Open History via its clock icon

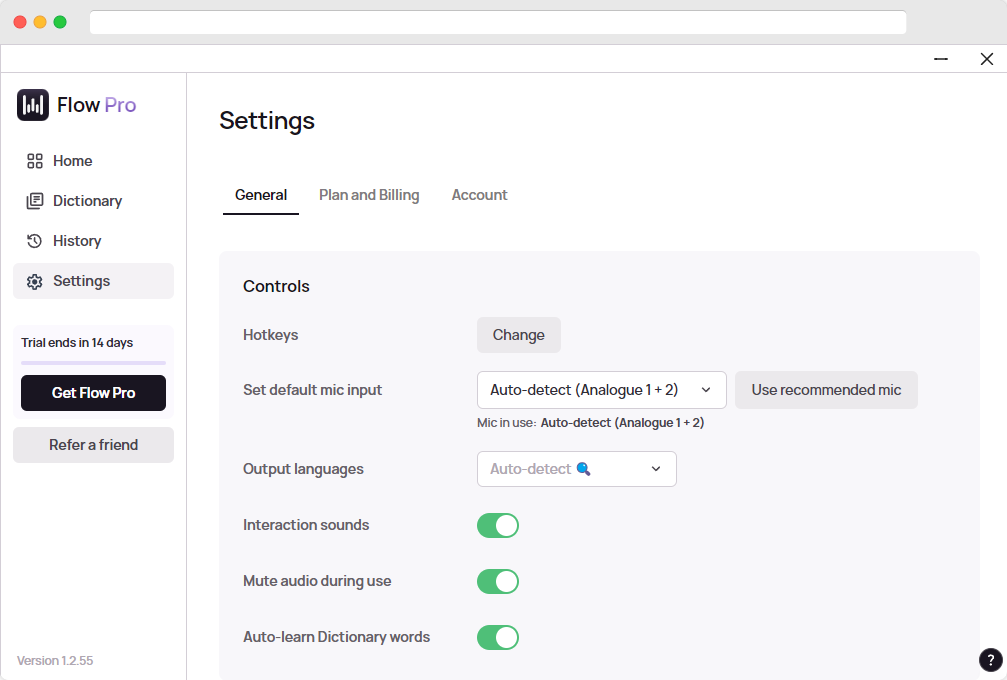[35, 241]
